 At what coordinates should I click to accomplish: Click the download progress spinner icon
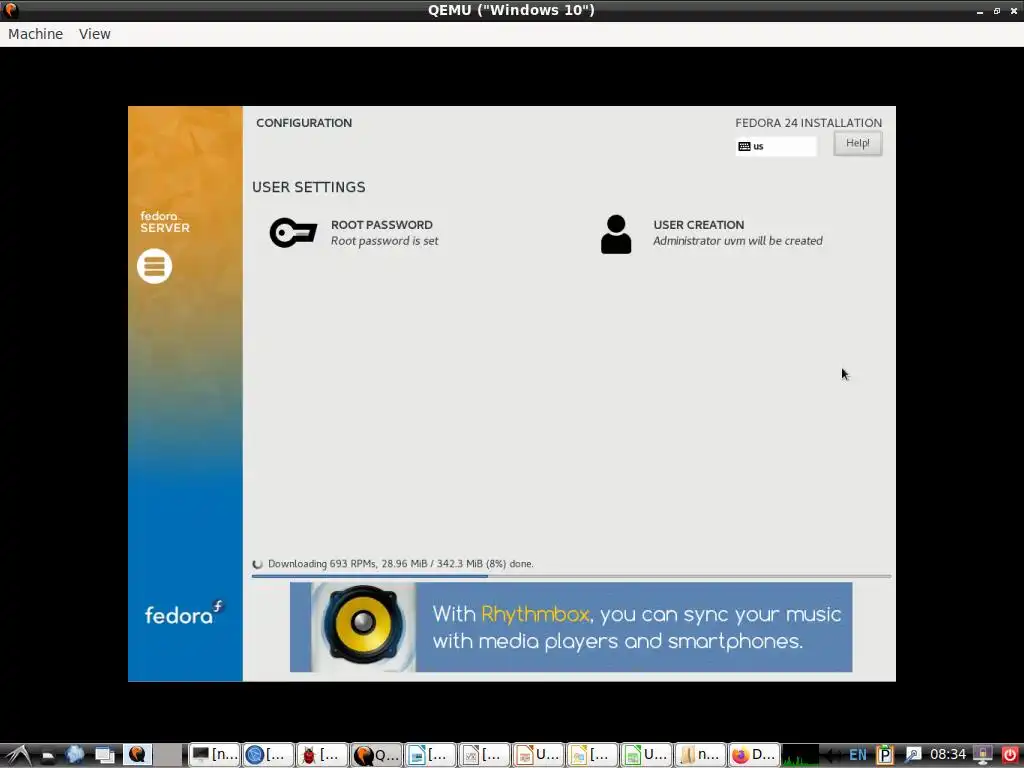tap(258, 564)
